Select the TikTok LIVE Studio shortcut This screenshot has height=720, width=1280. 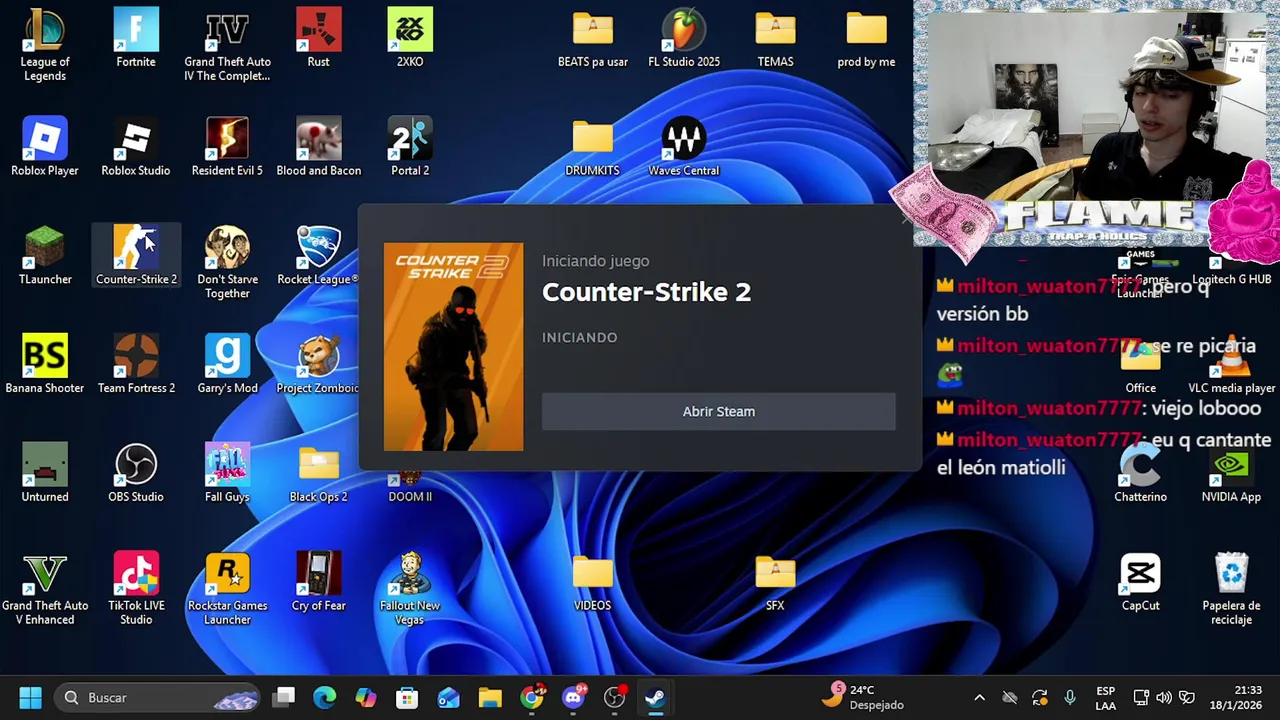pos(136,589)
